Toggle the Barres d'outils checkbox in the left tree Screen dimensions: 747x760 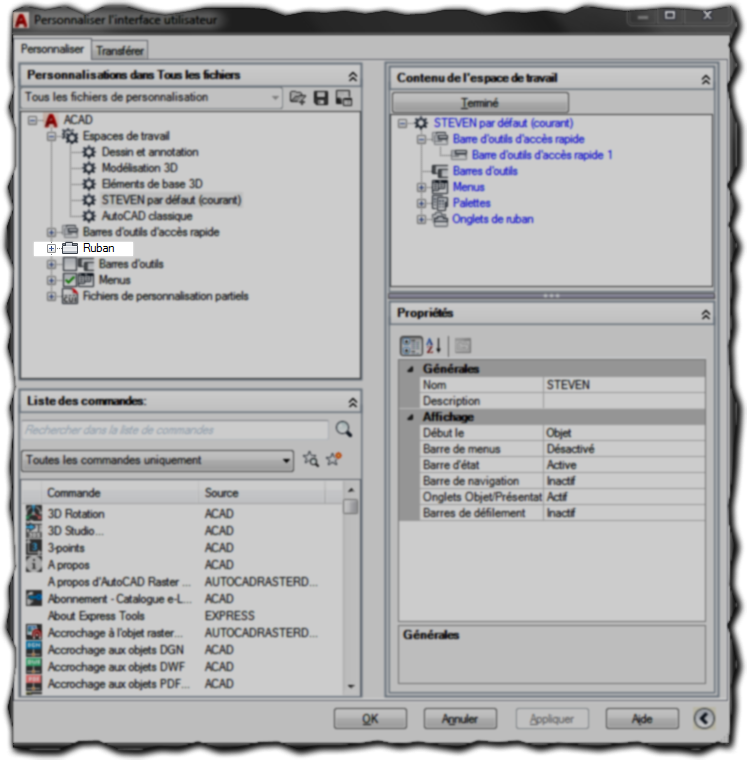70,264
